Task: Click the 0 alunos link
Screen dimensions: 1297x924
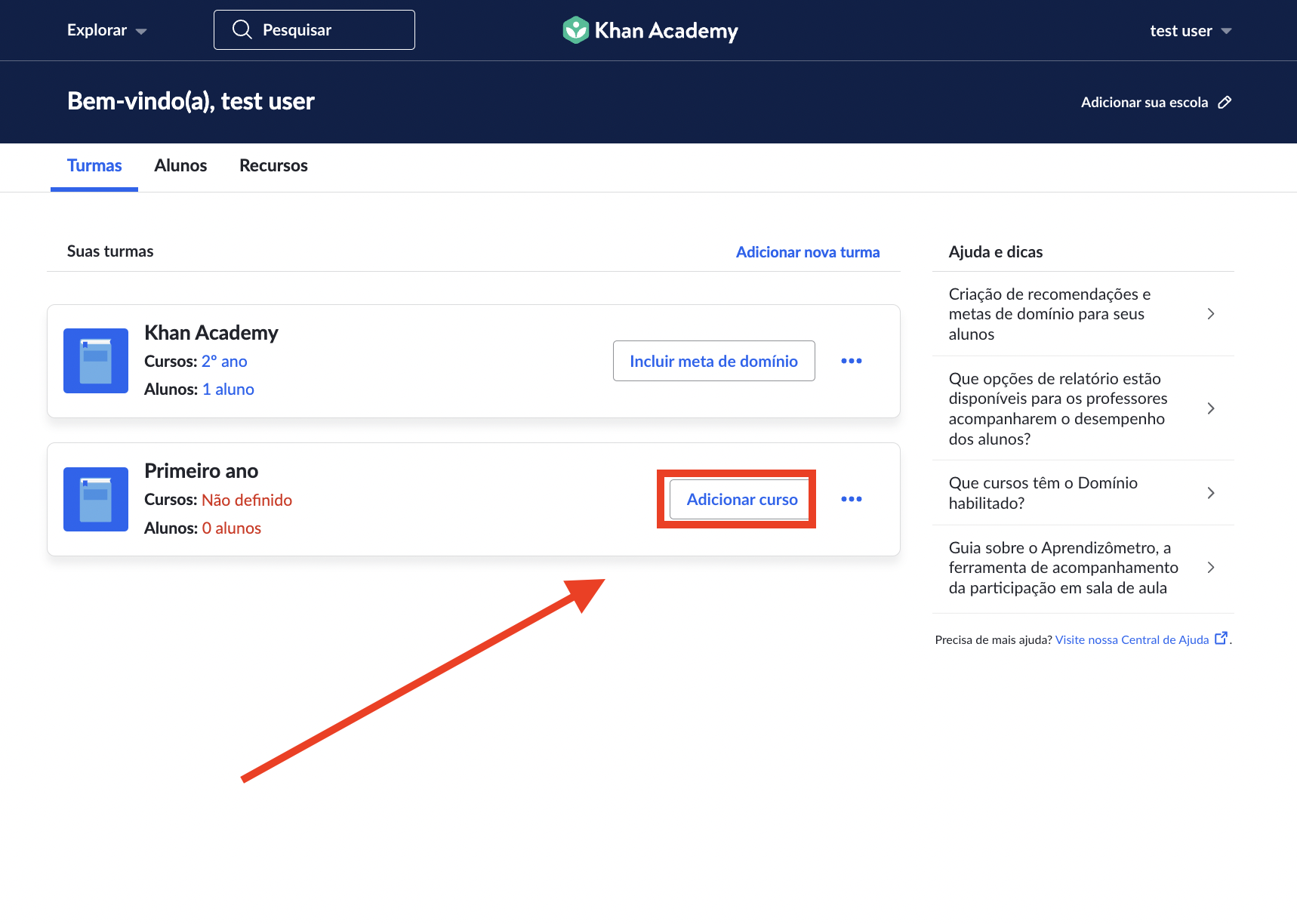Action: point(232,528)
